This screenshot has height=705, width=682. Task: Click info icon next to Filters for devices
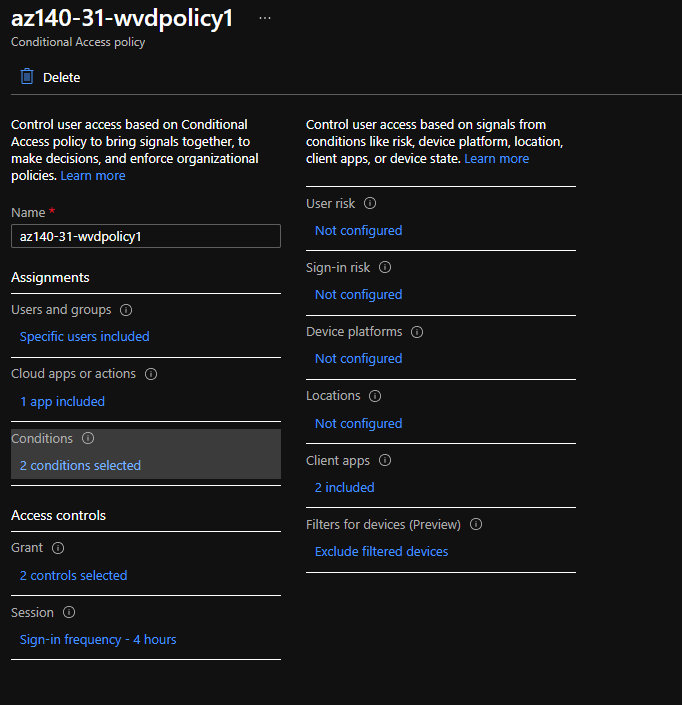point(476,524)
